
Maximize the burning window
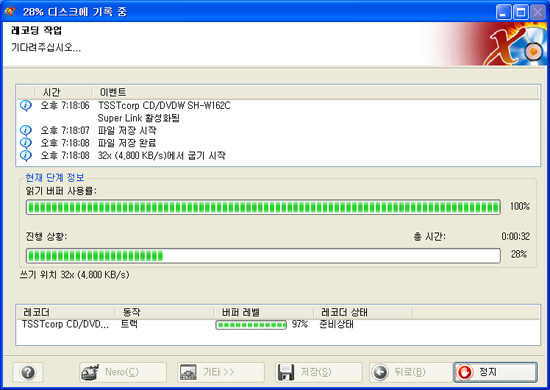[521, 13]
